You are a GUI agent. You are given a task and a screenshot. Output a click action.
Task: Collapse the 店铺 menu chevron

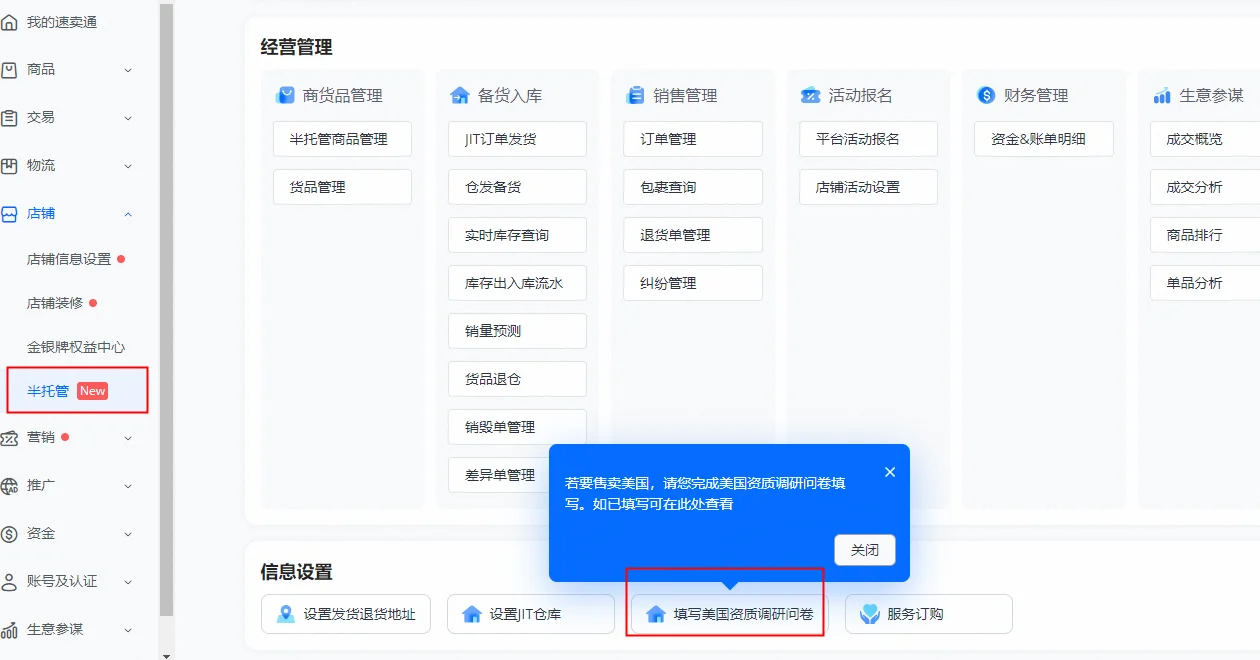click(128, 214)
